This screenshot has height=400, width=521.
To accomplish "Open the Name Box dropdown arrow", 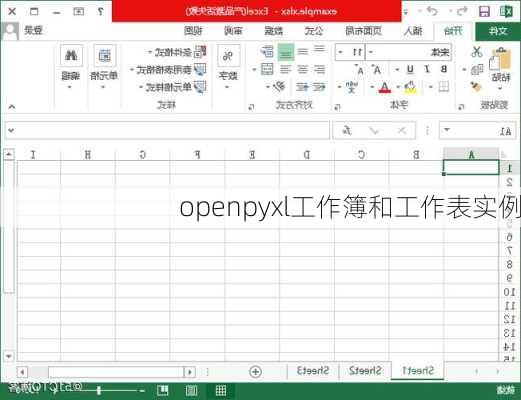I will (447, 130).
